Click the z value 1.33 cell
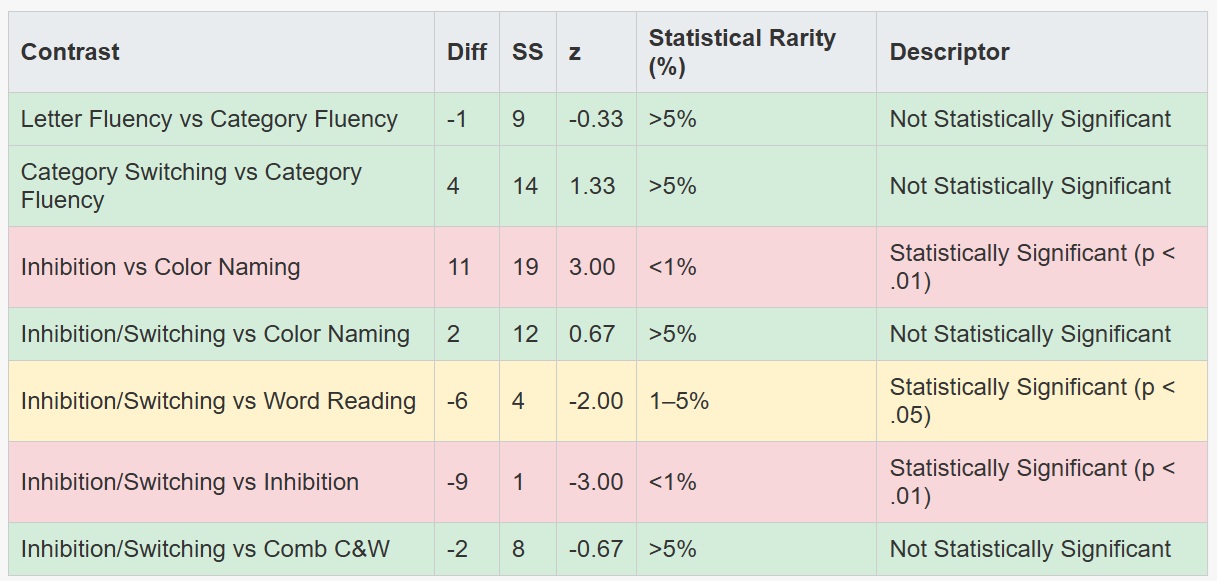 (592, 186)
